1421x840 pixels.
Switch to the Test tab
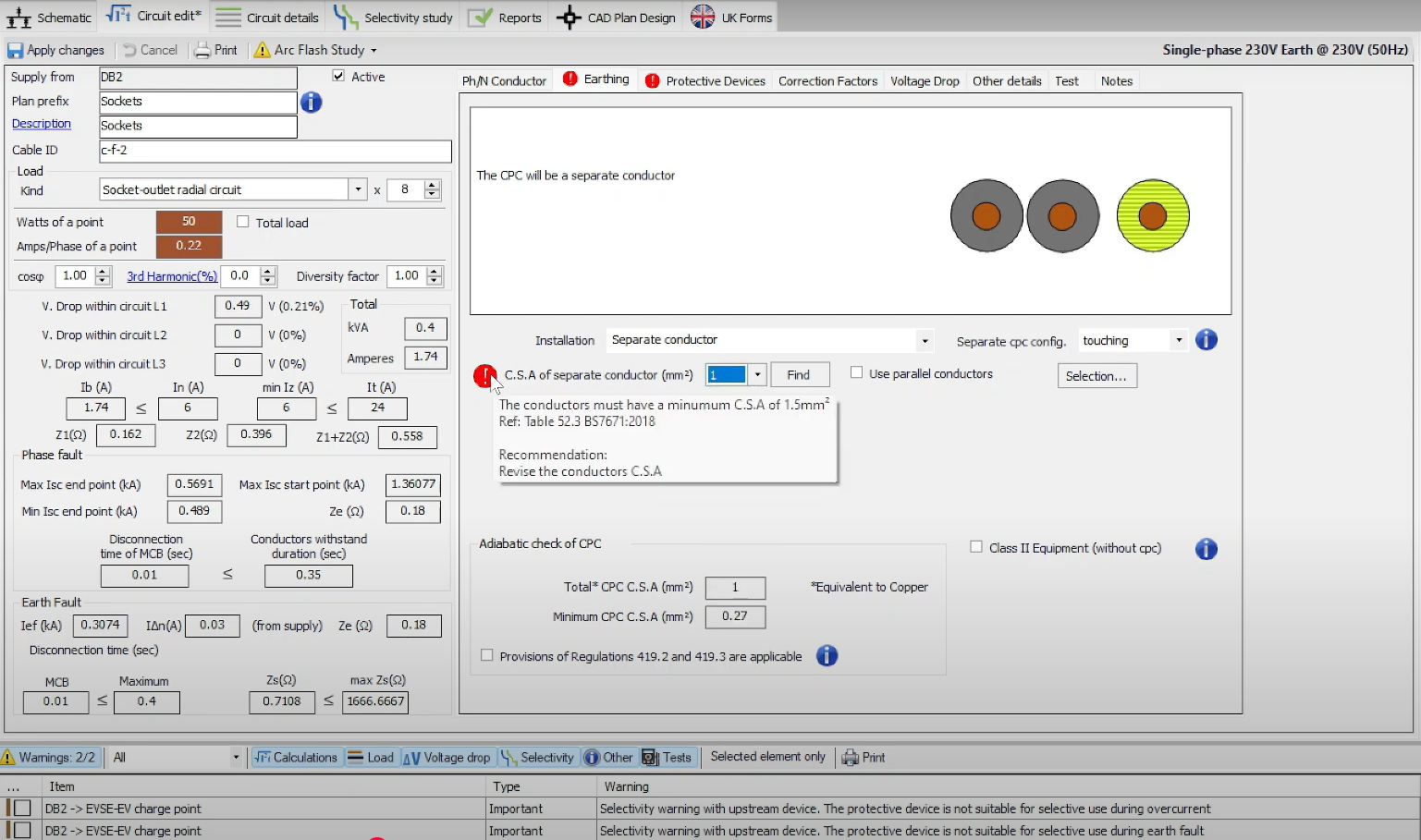pyautogui.click(x=1067, y=81)
